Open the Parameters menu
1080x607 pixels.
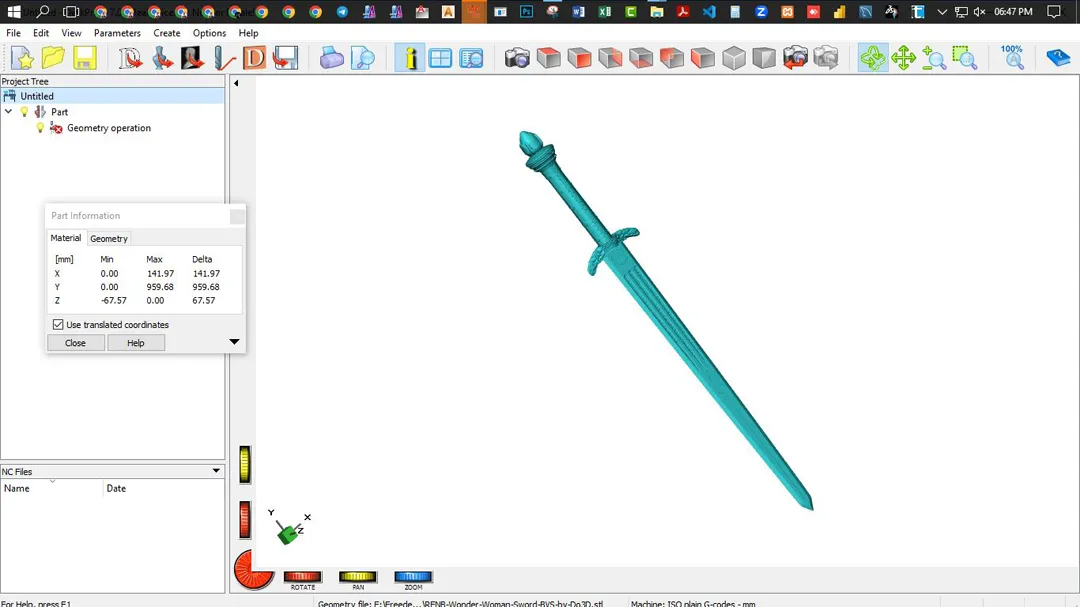click(x=117, y=33)
